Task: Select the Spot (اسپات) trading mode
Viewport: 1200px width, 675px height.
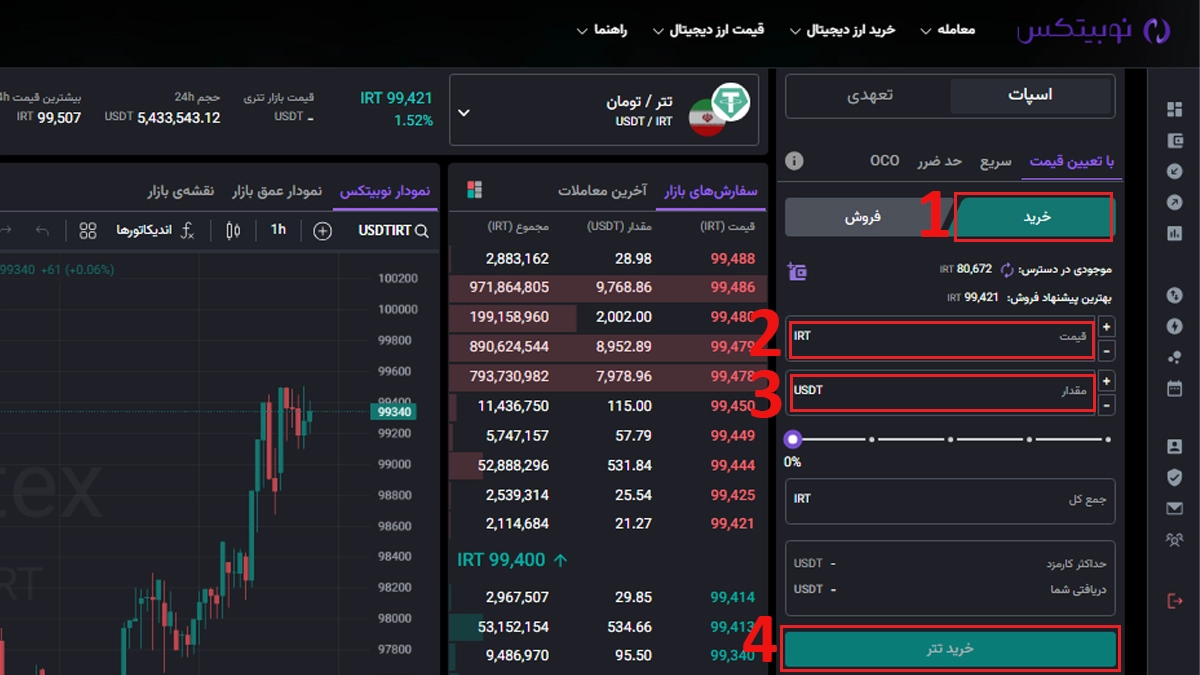Action: pyautogui.click(x=1030, y=96)
